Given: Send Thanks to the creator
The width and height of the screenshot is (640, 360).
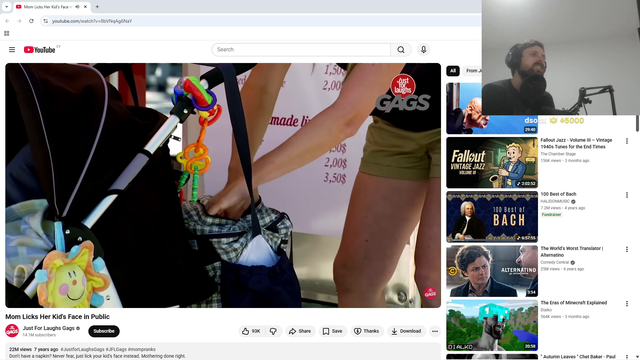Looking at the screenshot, I should pos(367,331).
